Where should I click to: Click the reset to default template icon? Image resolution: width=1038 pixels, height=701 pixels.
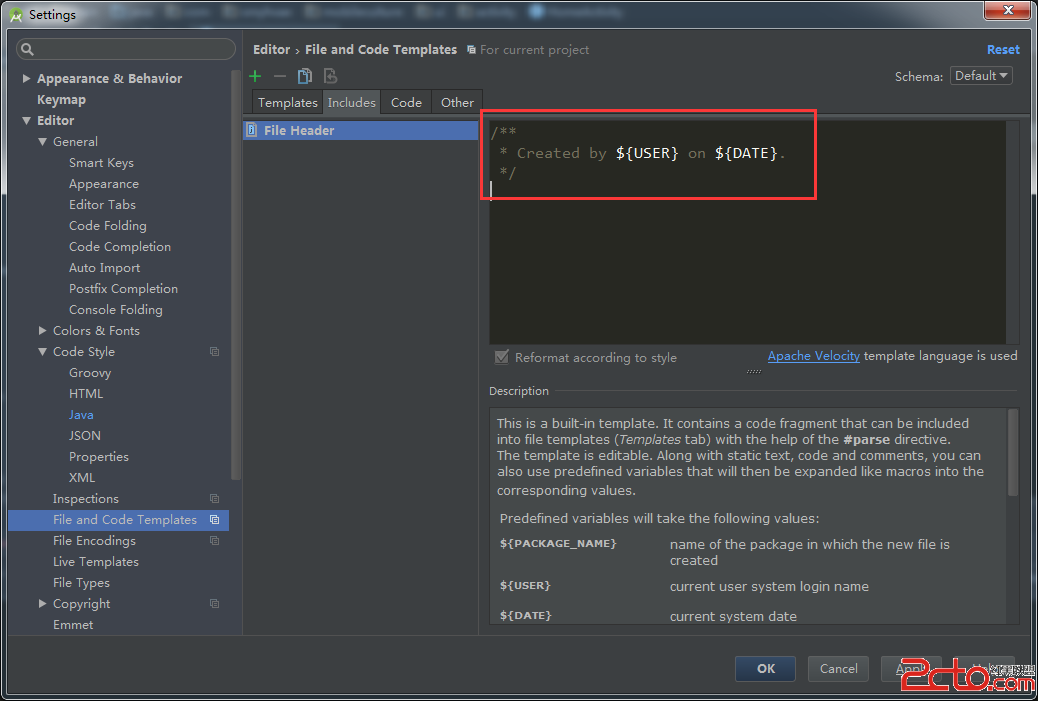pyautogui.click(x=330, y=76)
